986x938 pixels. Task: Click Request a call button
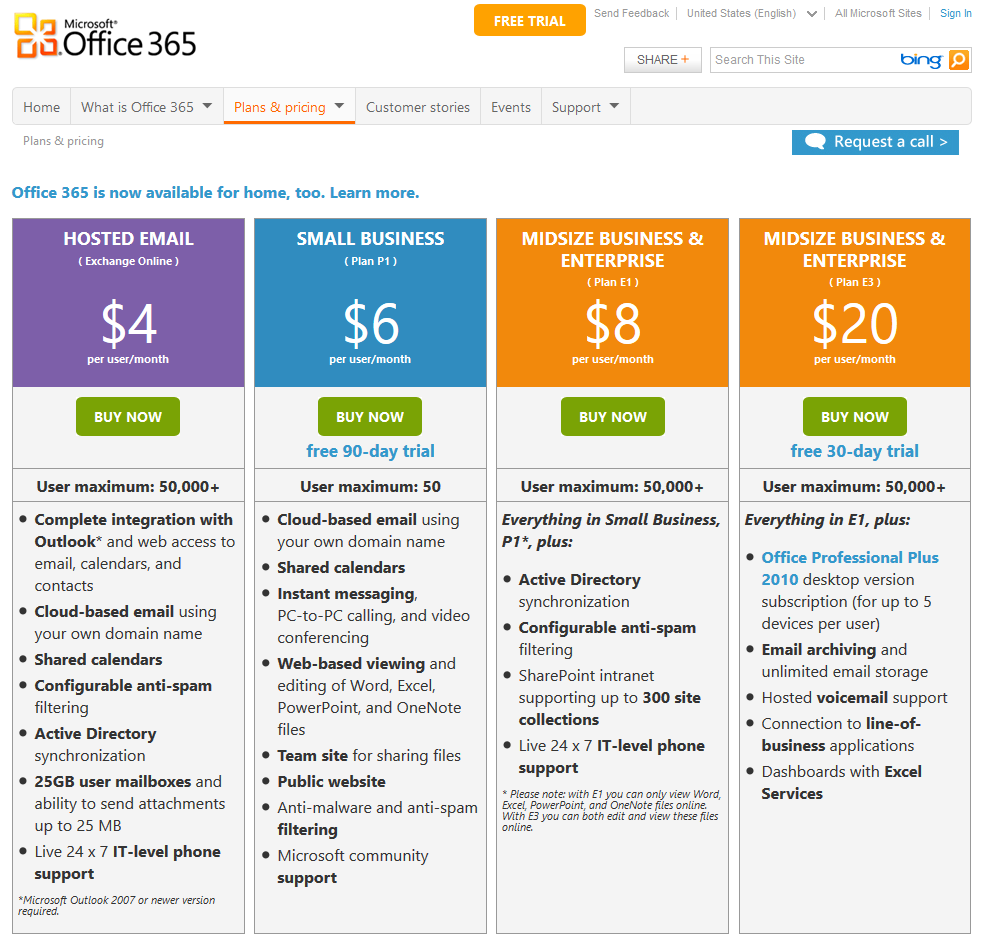point(875,142)
